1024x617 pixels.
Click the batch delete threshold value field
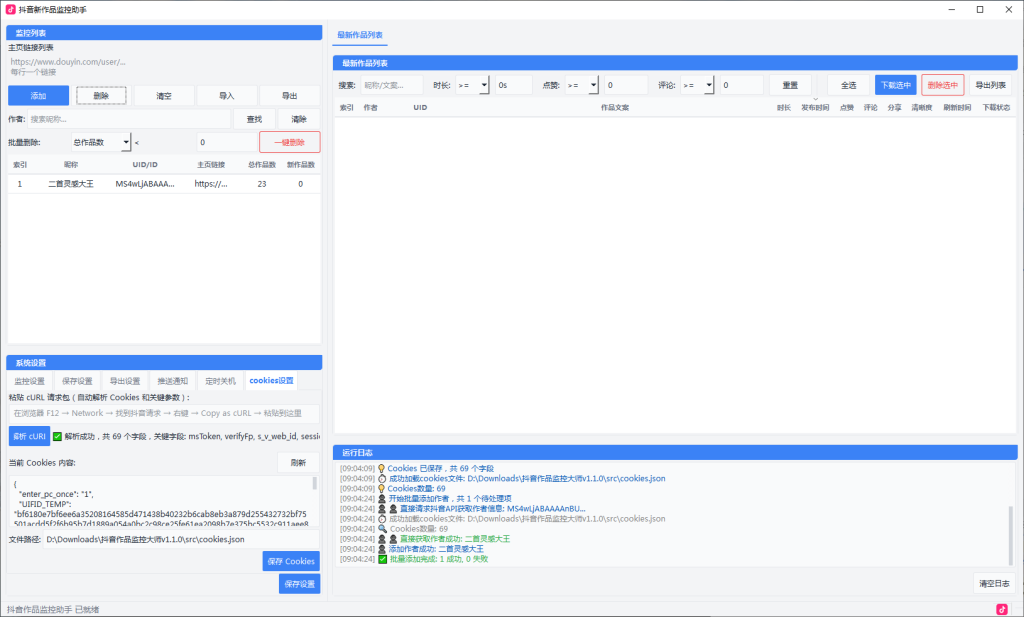tap(227, 142)
